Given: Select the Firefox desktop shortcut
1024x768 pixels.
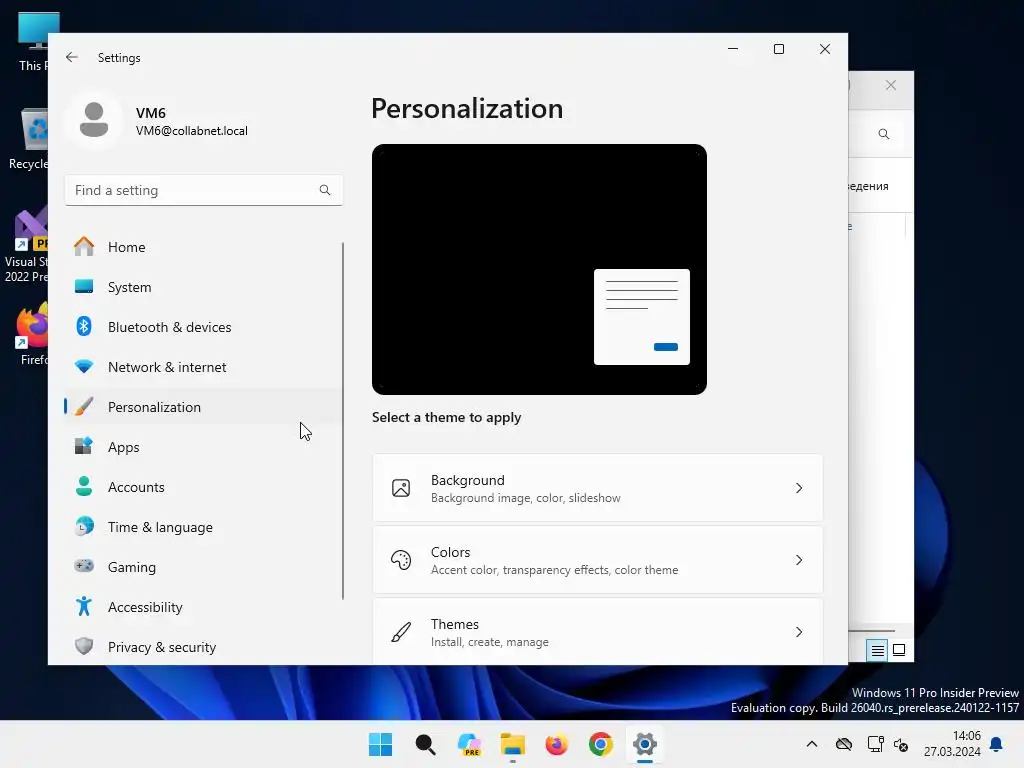Looking at the screenshot, I should click(31, 334).
